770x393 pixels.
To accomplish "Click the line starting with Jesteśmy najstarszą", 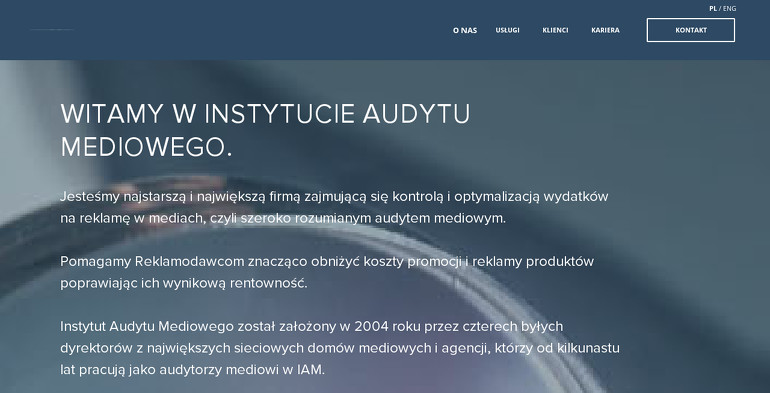I will click(x=334, y=197).
